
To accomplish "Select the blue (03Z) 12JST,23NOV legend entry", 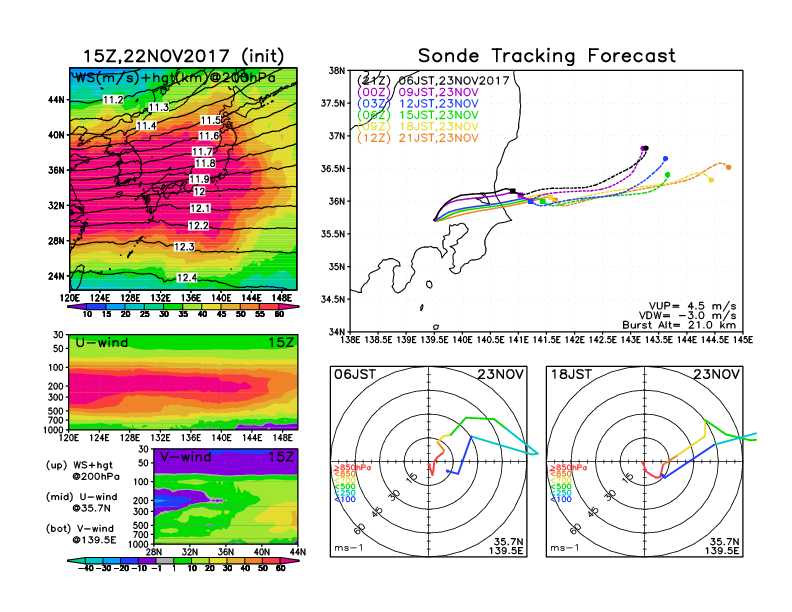I will (418, 104).
